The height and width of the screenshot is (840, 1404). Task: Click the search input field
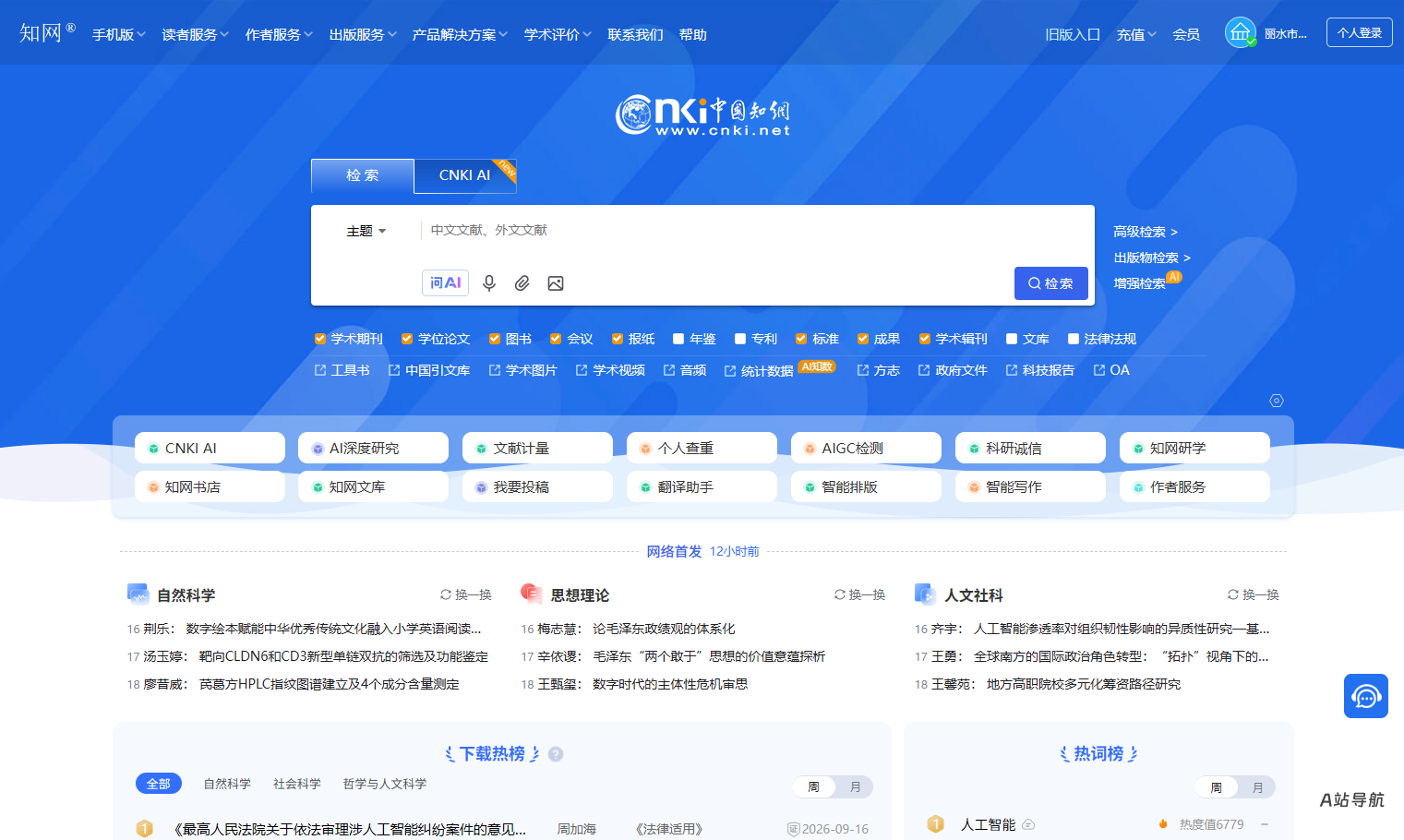[757, 231]
